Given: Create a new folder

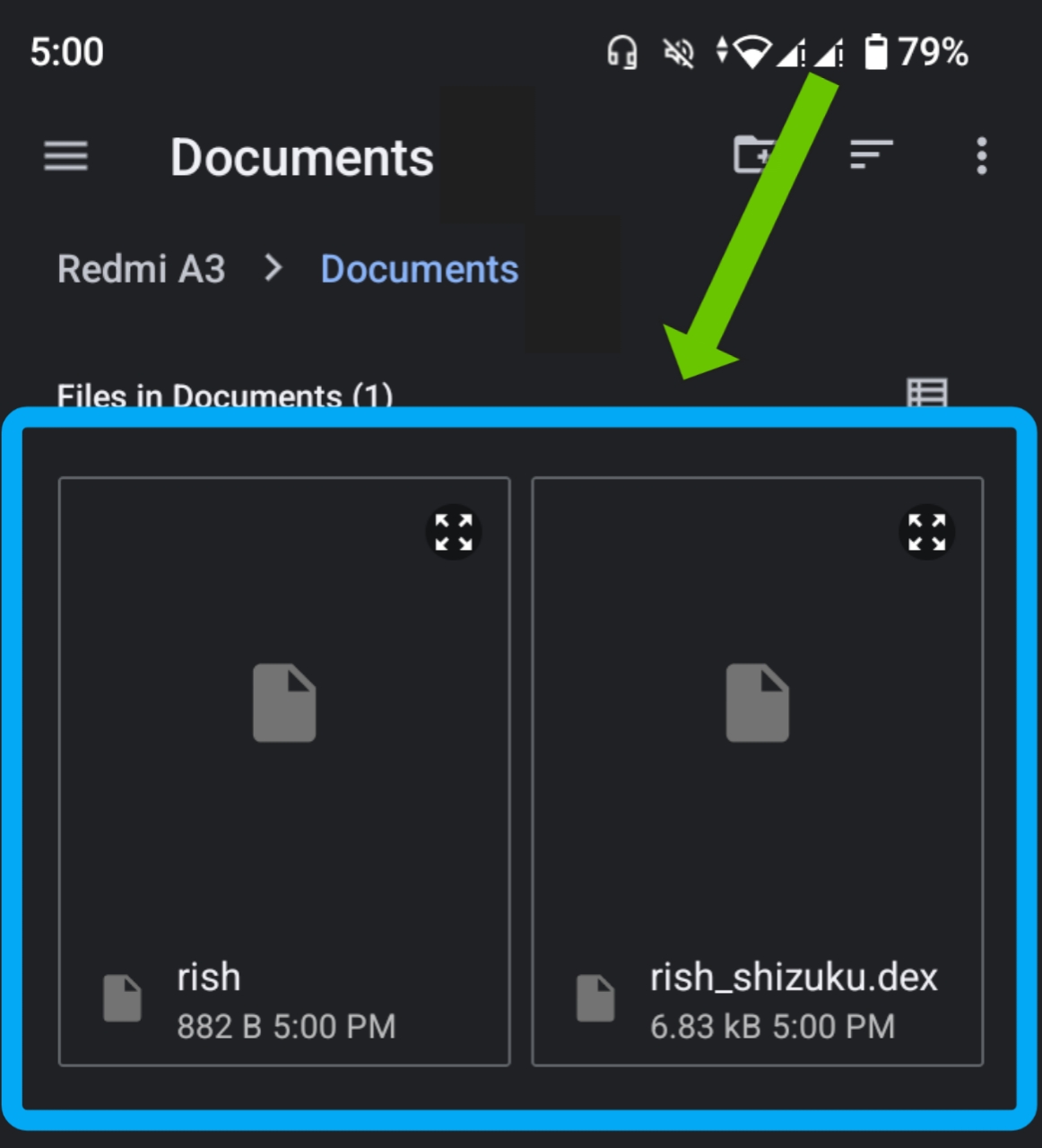Looking at the screenshot, I should [756, 154].
